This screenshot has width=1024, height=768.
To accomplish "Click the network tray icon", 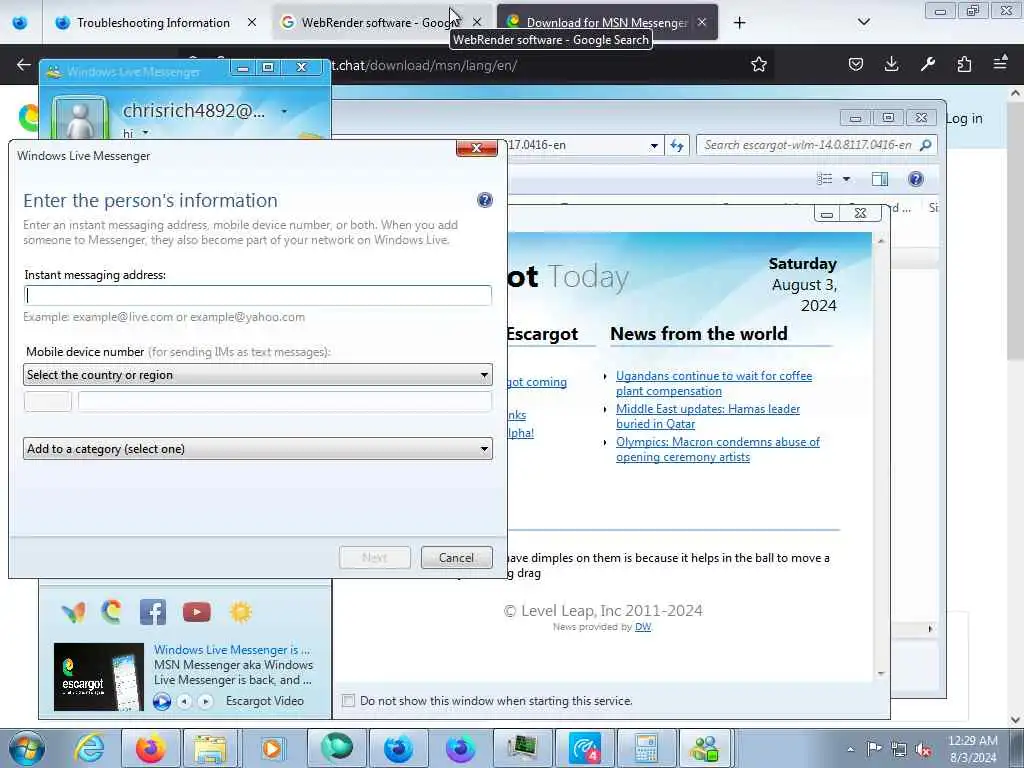I will tap(899, 749).
